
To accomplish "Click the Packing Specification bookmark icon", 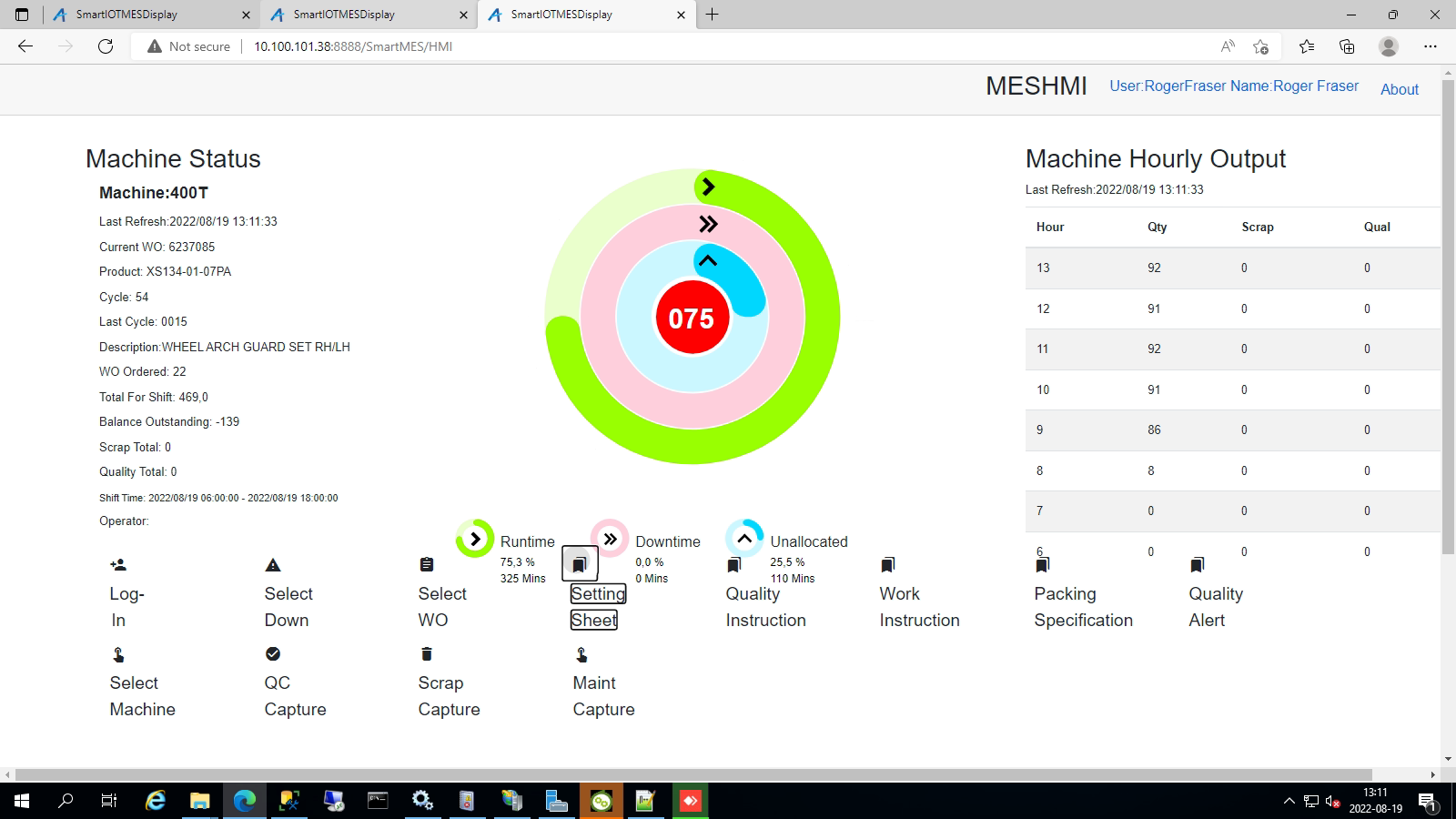I will 1043,565.
